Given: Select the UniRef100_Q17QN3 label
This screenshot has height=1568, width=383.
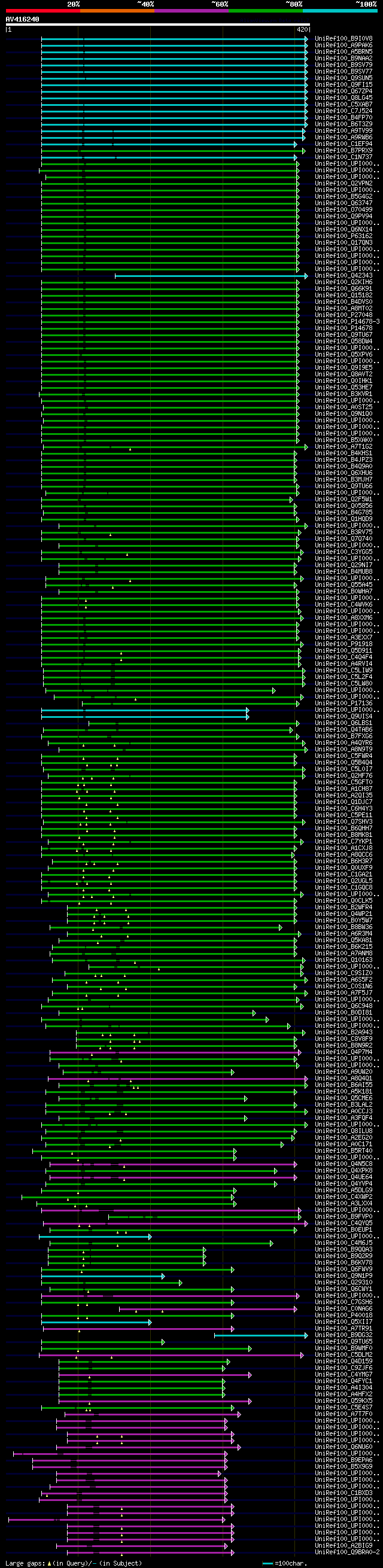Looking at the screenshot, I should pos(344,243).
